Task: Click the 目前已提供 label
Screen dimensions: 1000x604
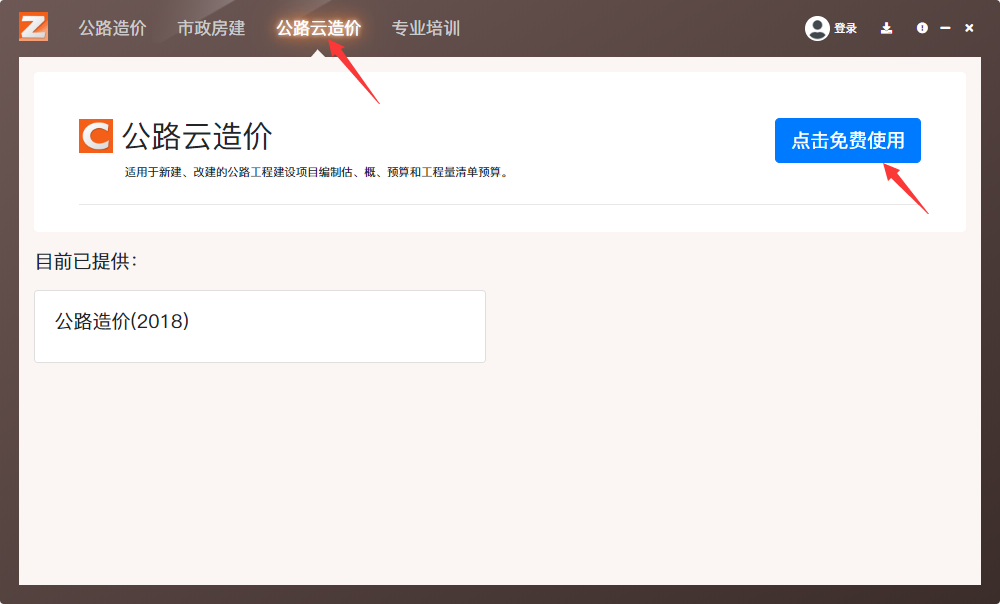Action: [85, 261]
